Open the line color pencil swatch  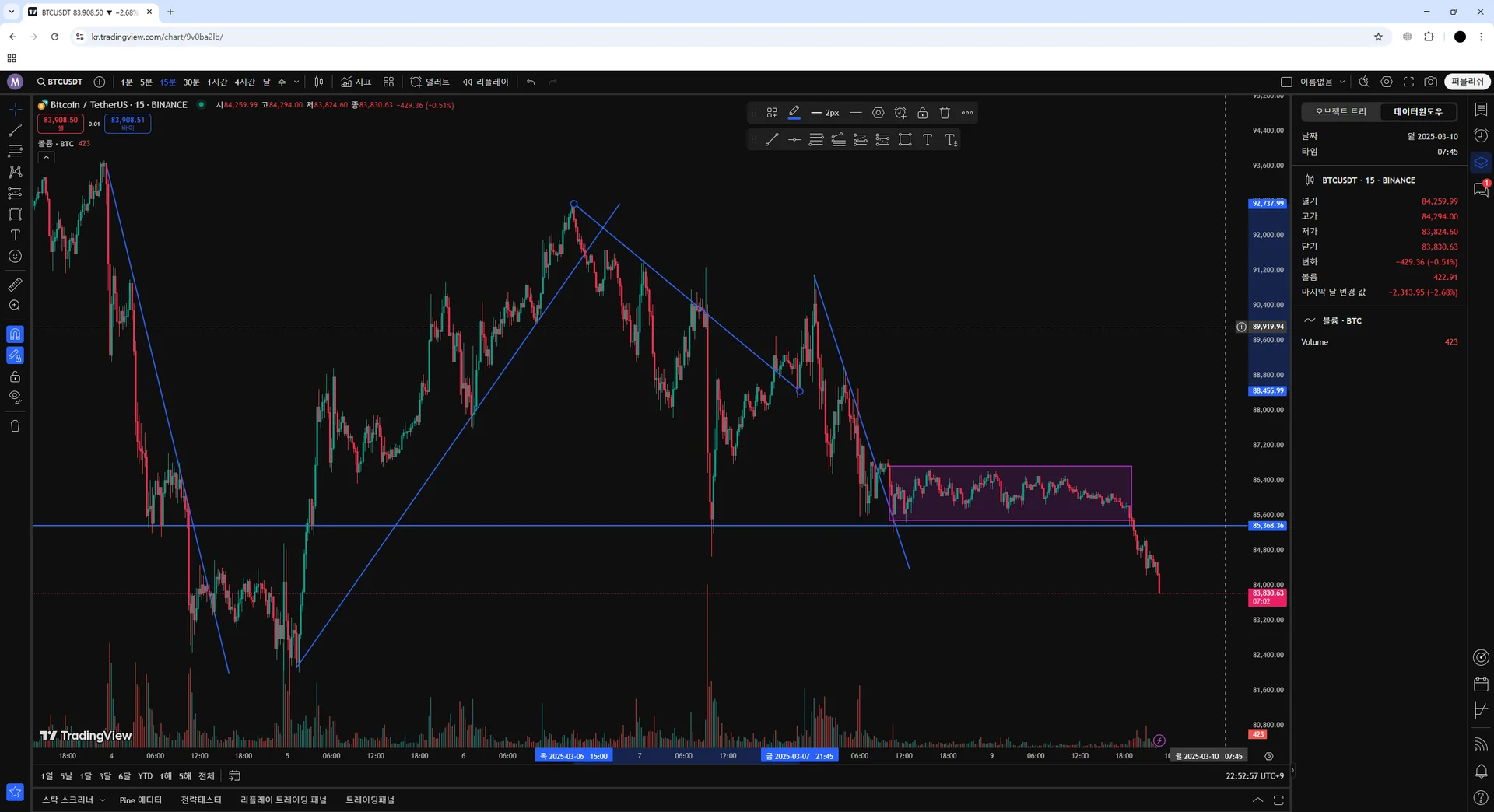(794, 113)
